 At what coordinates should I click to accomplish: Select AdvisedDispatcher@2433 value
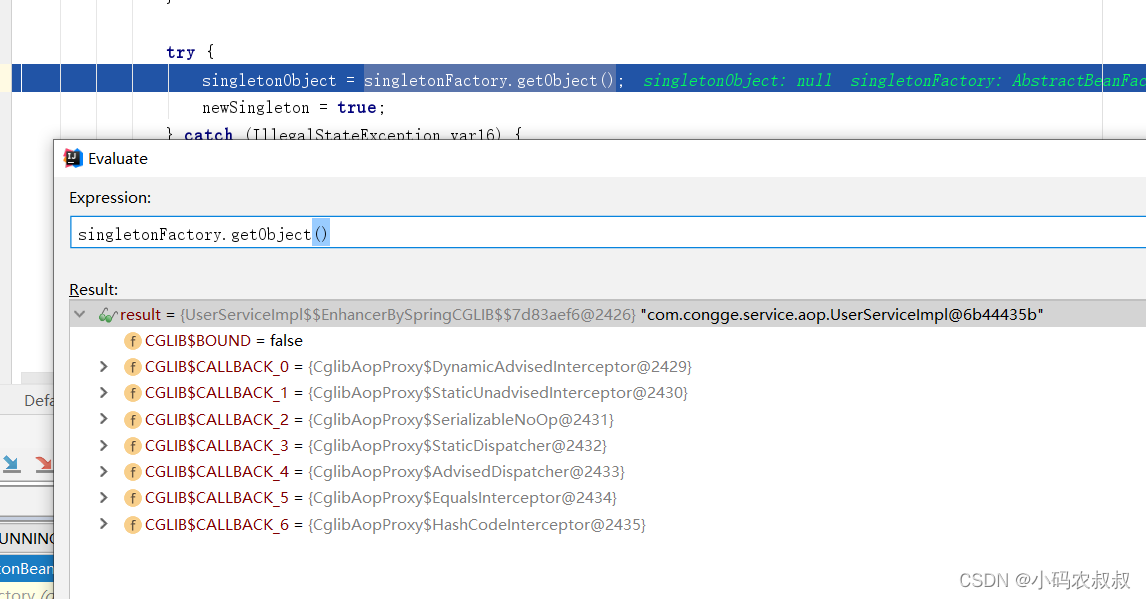[466, 472]
